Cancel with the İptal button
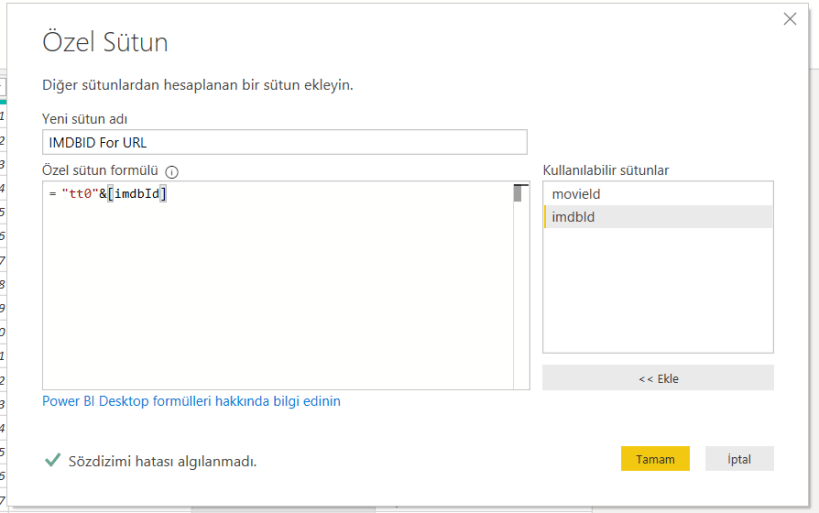This screenshot has height=513, width=819. [739, 459]
